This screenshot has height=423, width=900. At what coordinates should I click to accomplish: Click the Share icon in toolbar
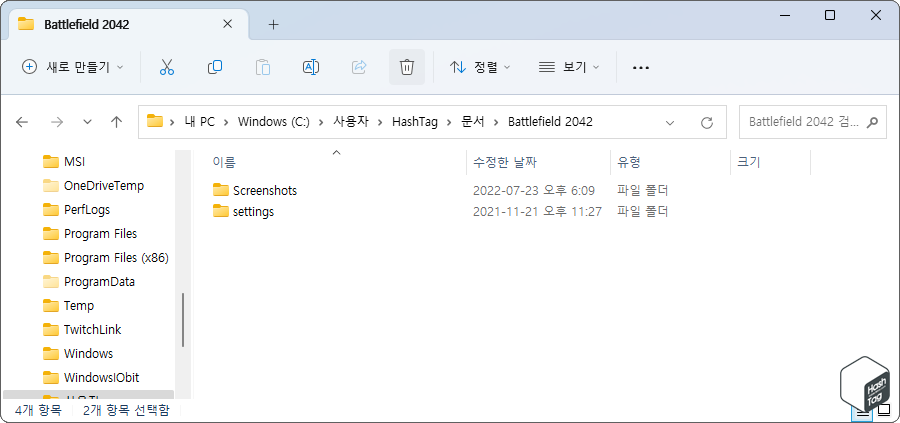click(359, 67)
